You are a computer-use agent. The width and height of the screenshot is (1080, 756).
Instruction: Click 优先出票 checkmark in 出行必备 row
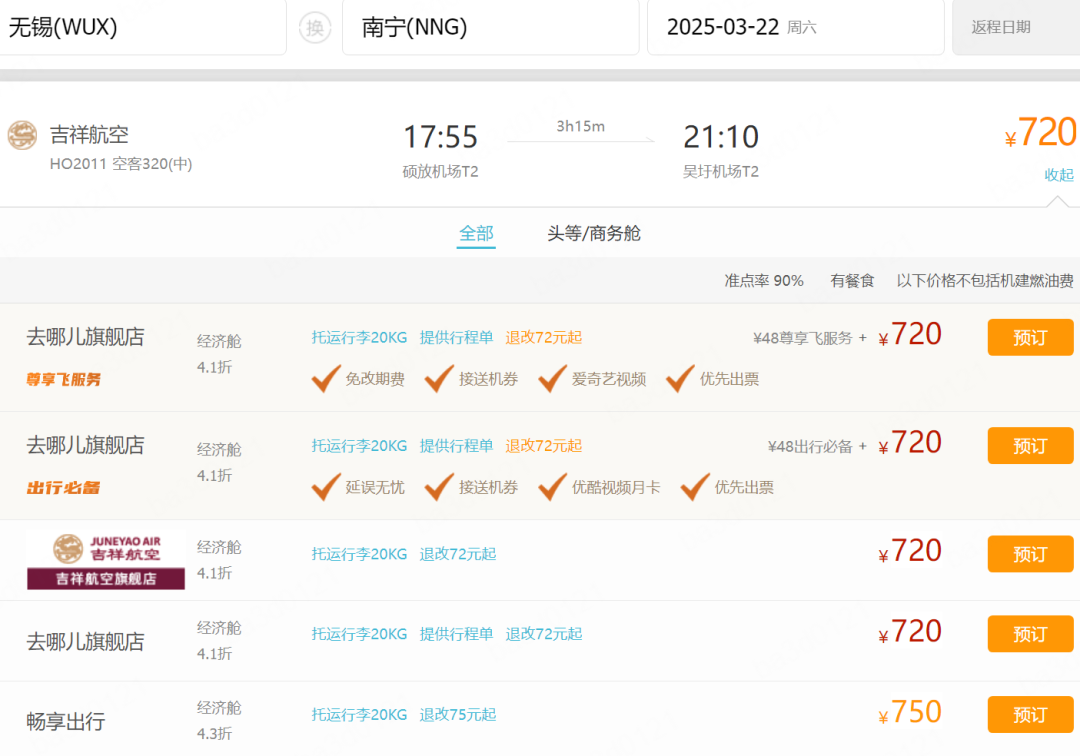click(695, 487)
